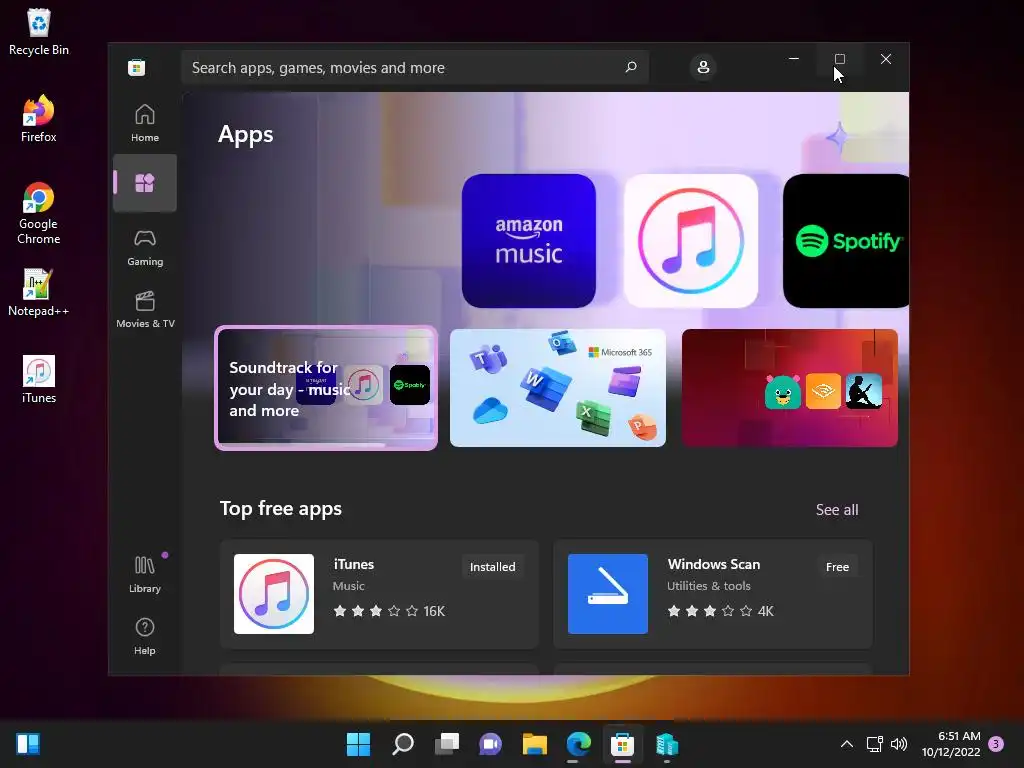Open taskbar Search
This screenshot has height=768, width=1024.
pos(402,744)
